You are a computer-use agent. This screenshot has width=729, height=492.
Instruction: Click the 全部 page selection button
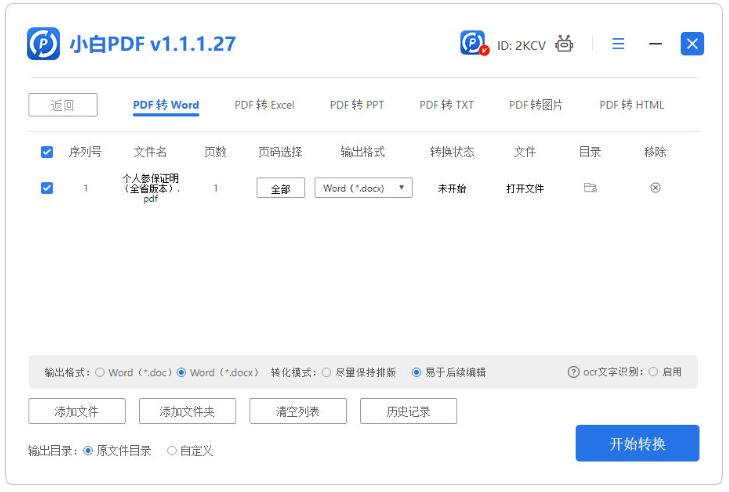[x=281, y=188]
